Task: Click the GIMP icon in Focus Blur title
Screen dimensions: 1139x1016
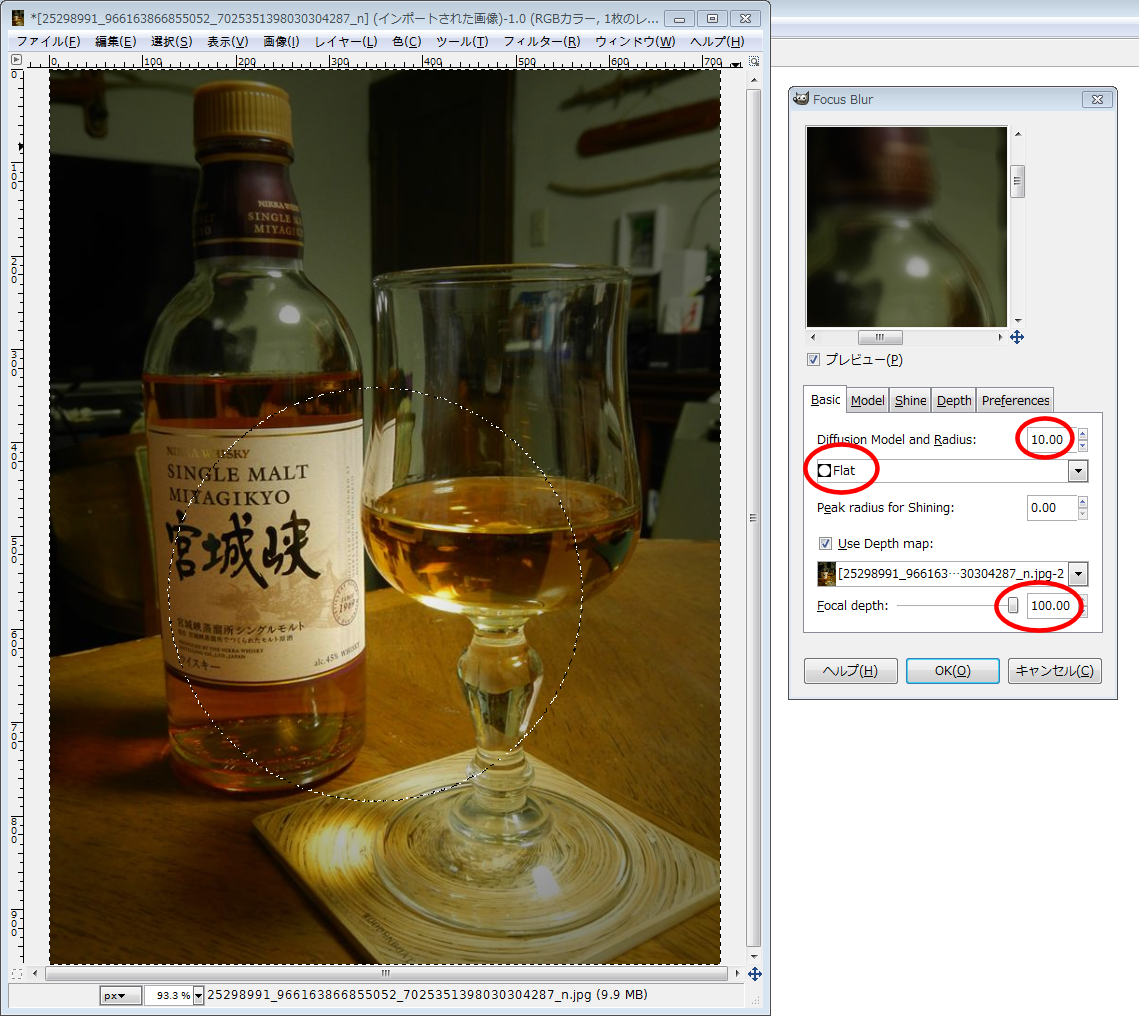Action: (802, 100)
